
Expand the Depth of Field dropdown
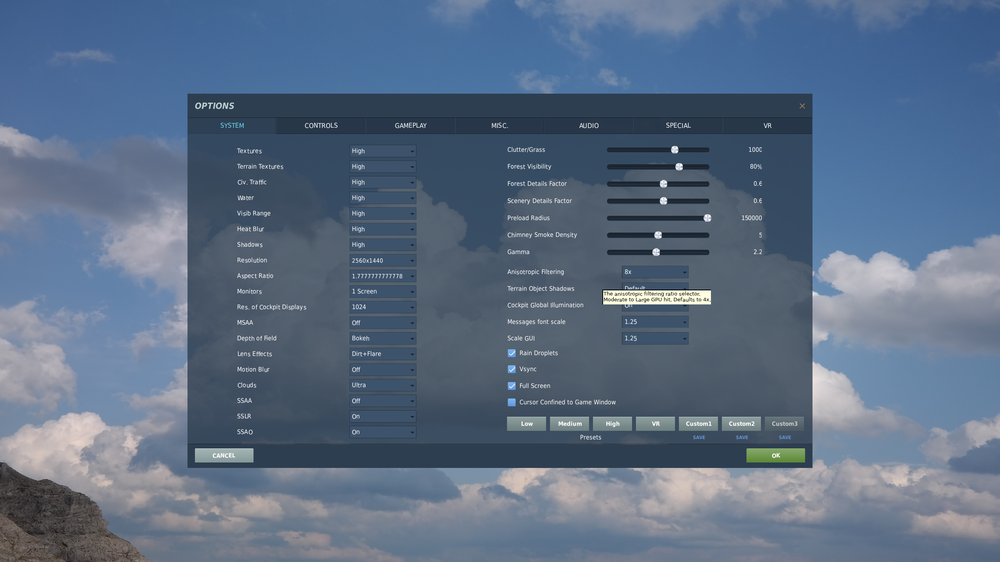pos(383,338)
